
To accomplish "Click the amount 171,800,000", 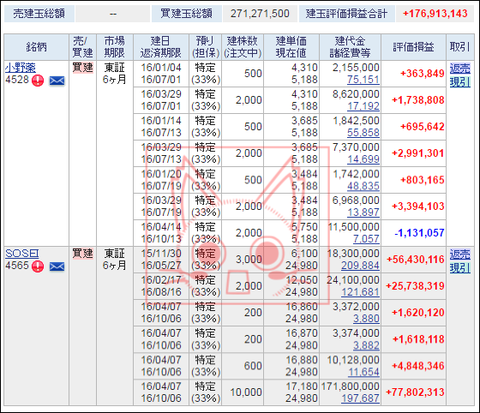I will 350,386.
